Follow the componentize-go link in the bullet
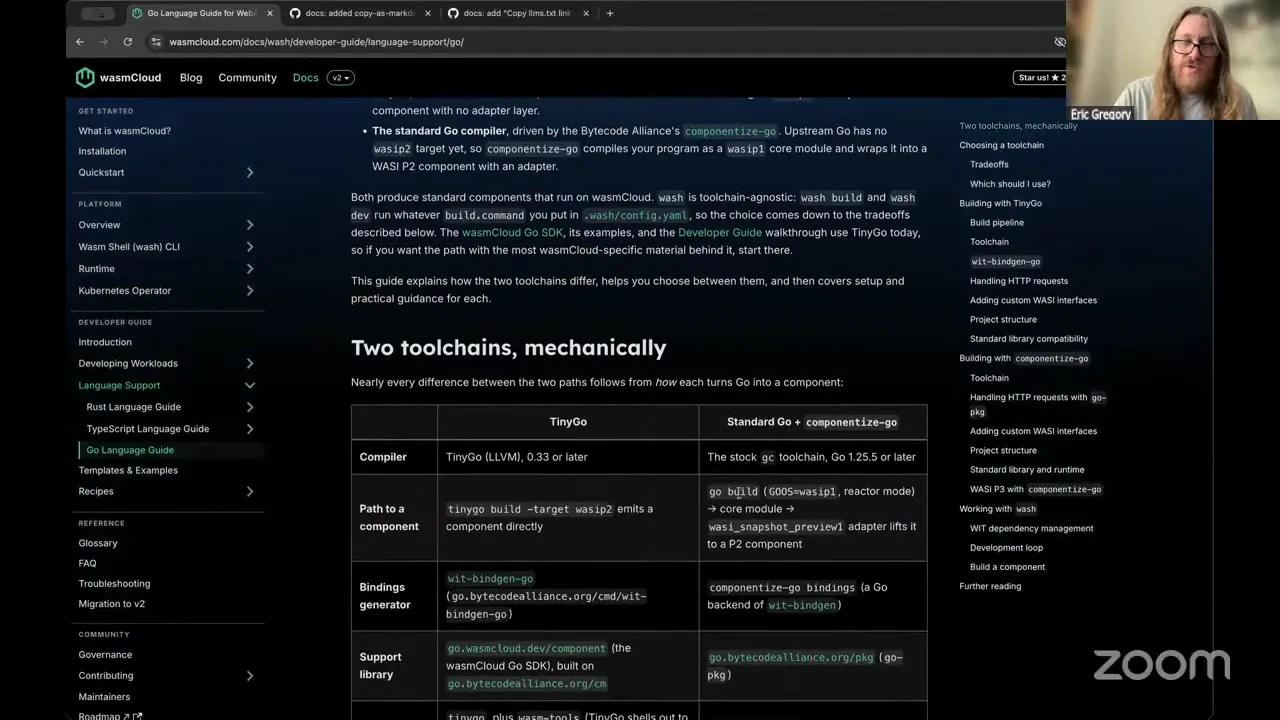This screenshot has height=720, width=1280. 730,131
